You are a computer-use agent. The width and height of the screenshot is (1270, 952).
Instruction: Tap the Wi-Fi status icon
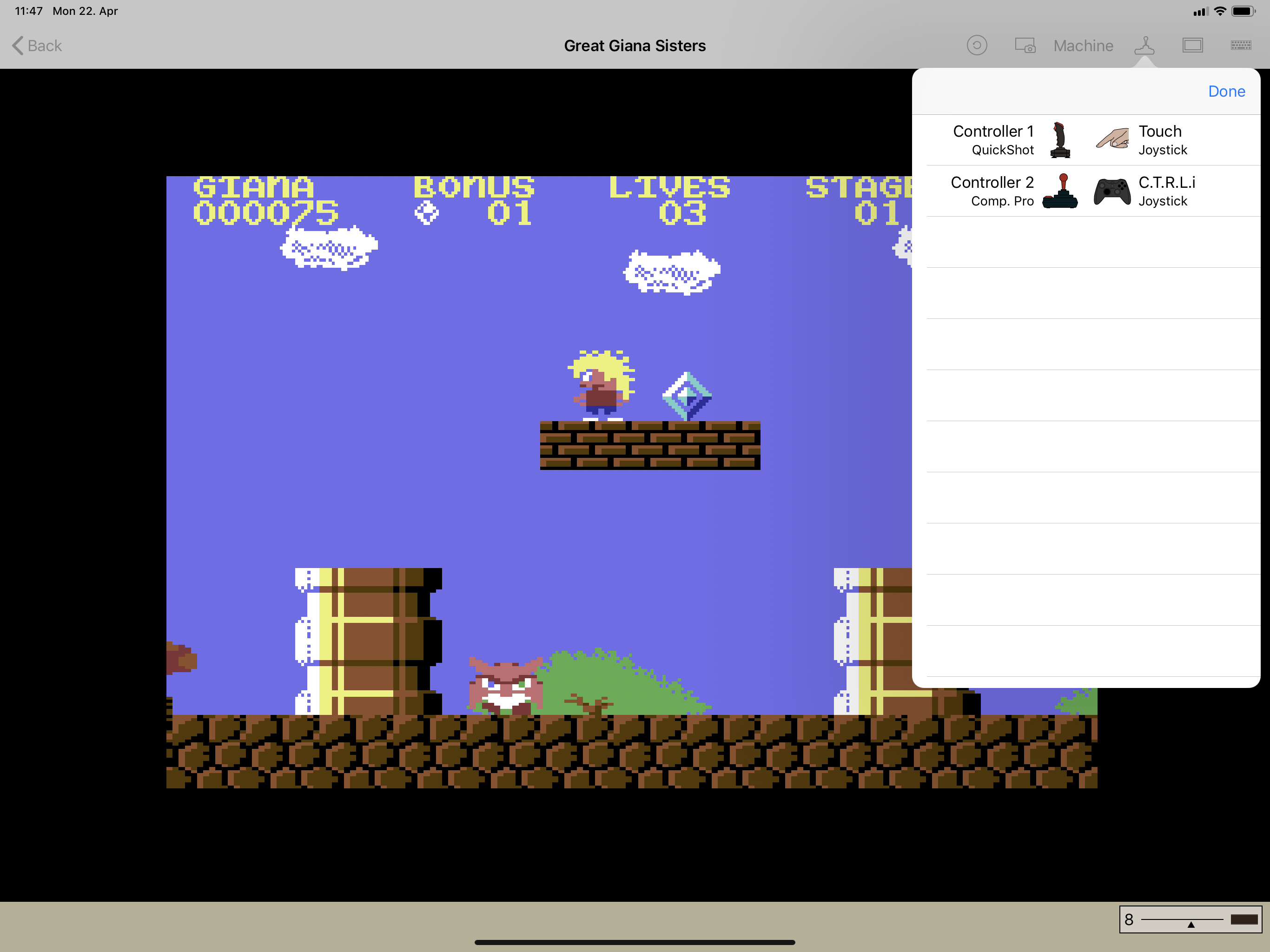[x=1219, y=12]
